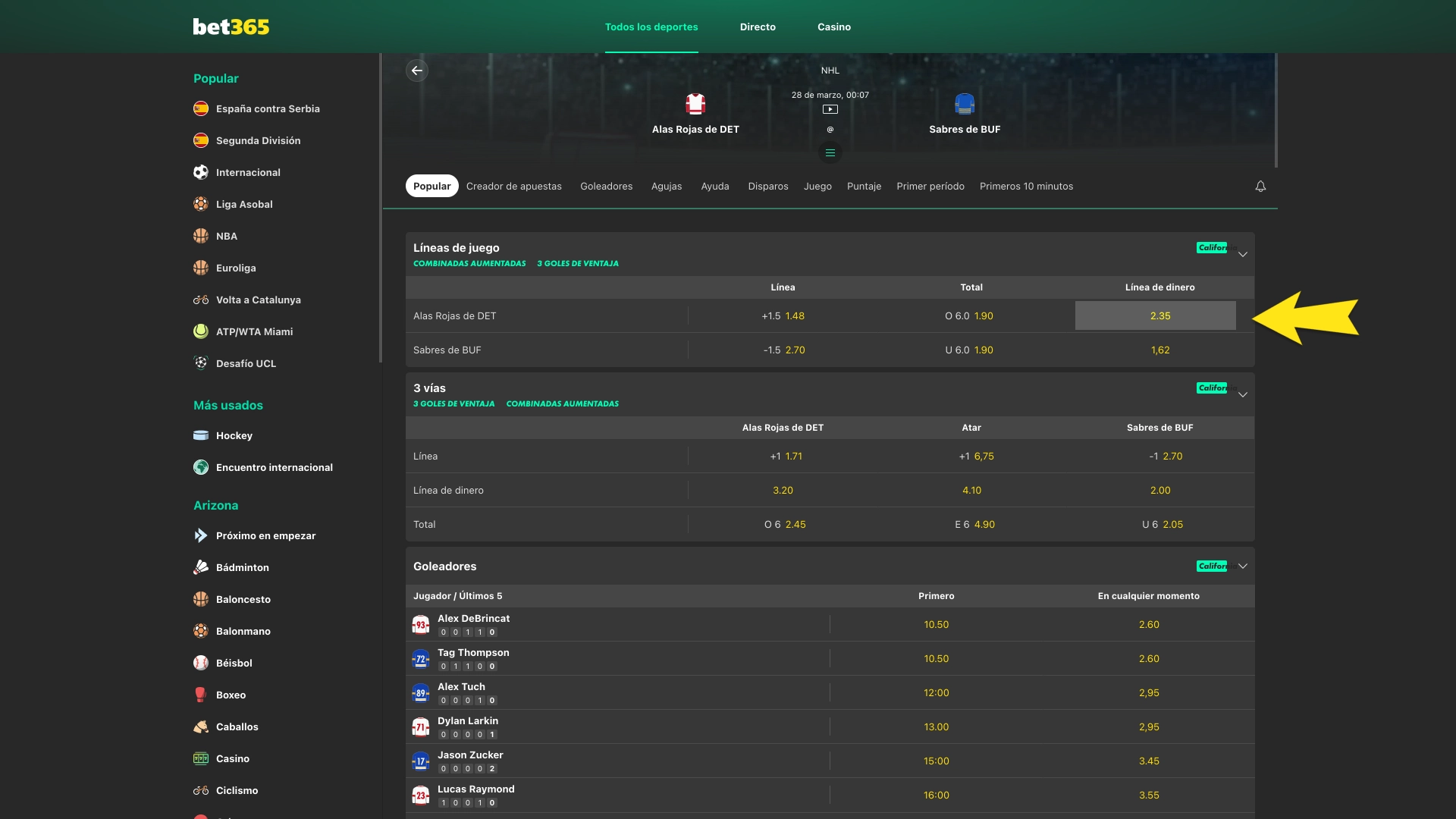Select 3-way DET money line 3.20
This screenshot has width=1456, height=819.
pos(783,490)
